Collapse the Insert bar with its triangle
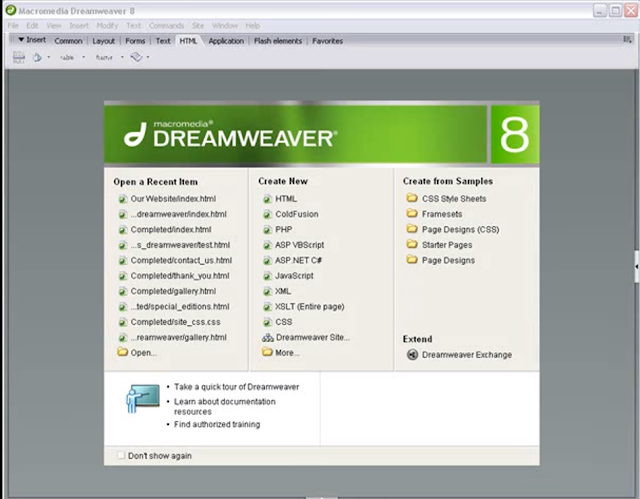 click(x=21, y=40)
